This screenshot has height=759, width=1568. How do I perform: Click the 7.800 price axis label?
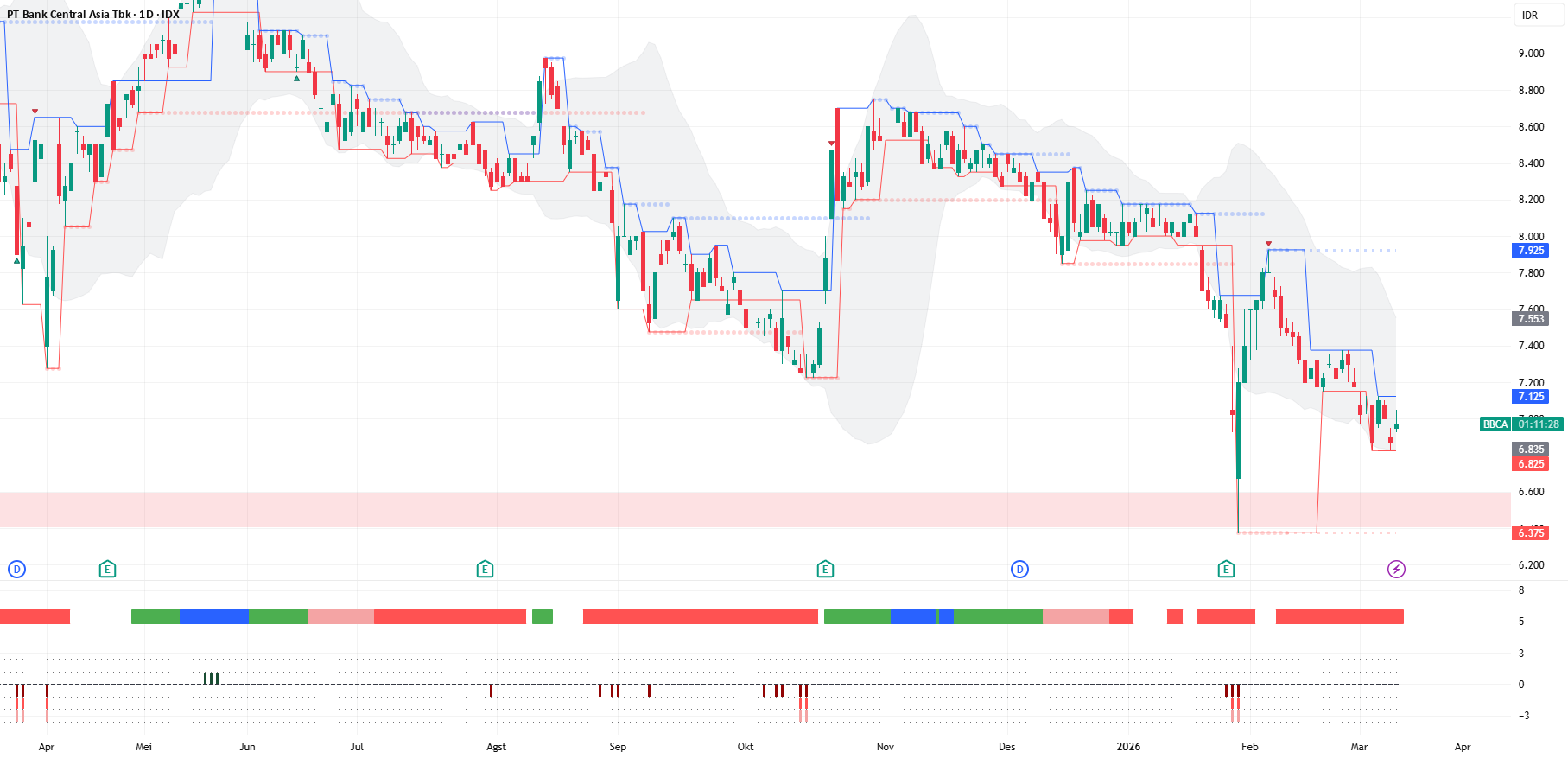(x=1531, y=273)
